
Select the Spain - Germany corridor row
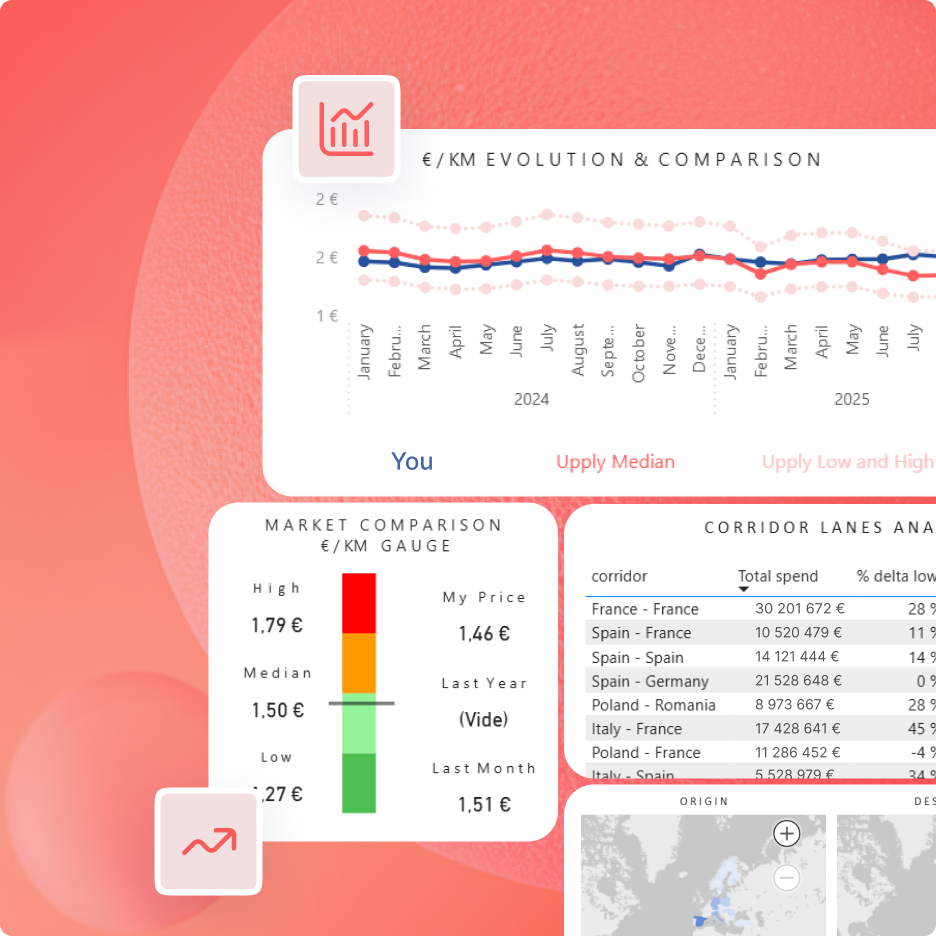650,681
